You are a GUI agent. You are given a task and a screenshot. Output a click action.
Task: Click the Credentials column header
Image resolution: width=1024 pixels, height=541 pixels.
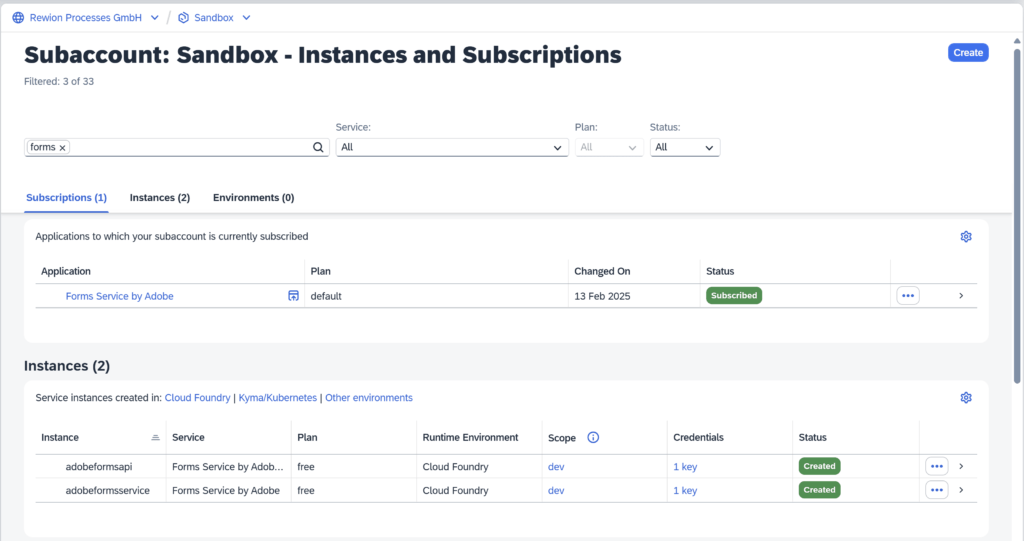(x=698, y=438)
